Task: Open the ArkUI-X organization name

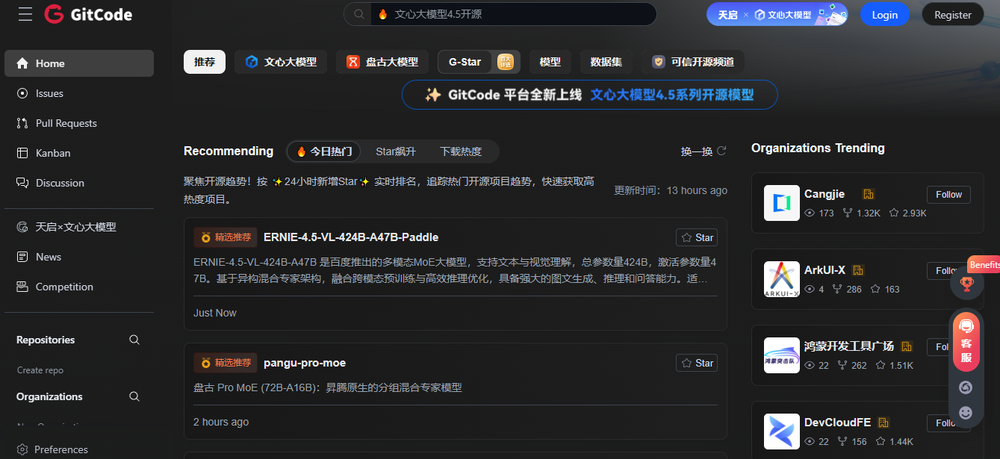Action: [x=825, y=270]
